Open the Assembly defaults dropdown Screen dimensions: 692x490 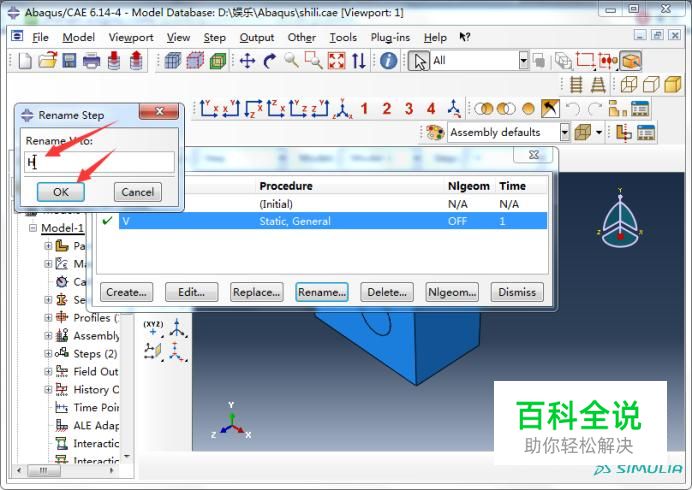[x=564, y=132]
